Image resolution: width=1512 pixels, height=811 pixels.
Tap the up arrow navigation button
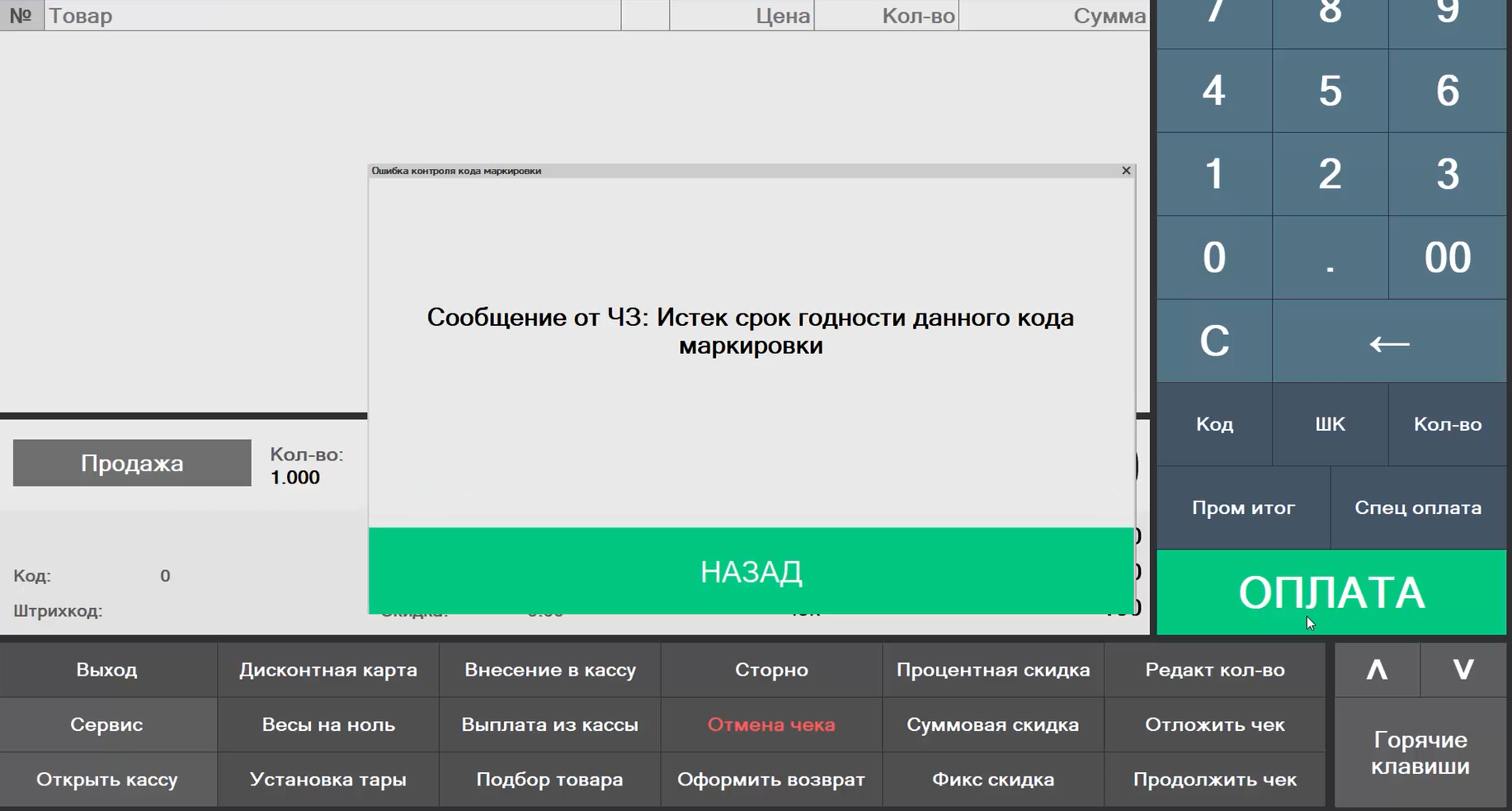[1377, 669]
